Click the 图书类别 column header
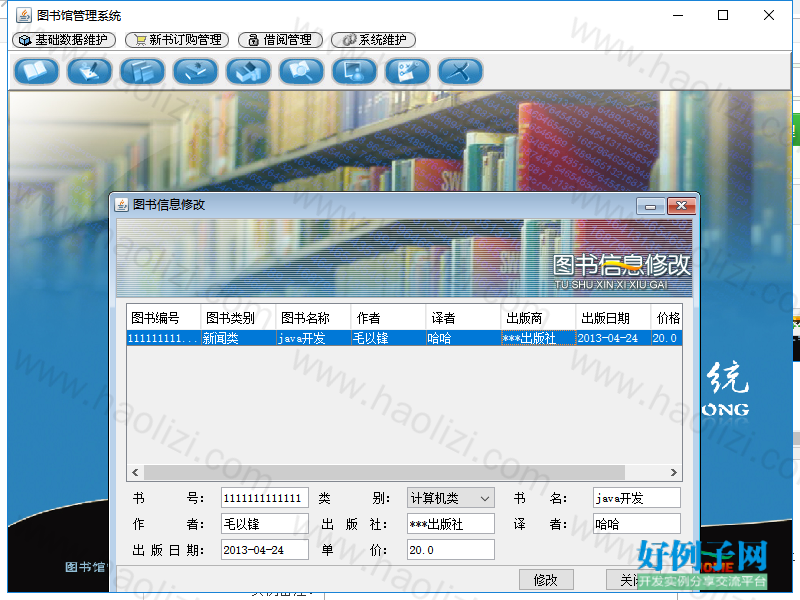800x600 pixels. pyautogui.click(x=238, y=318)
